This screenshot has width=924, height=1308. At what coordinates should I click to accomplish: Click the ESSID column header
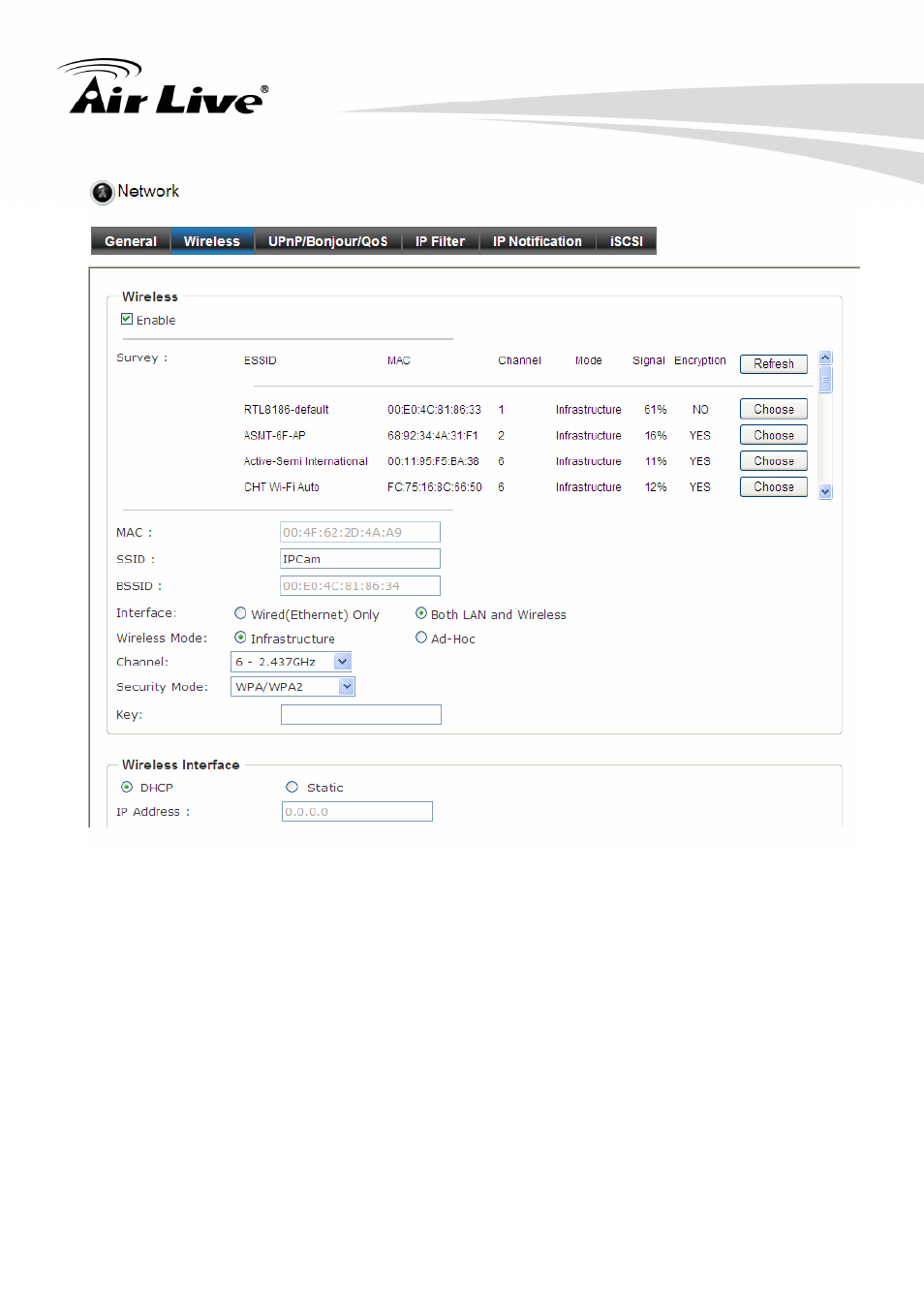click(261, 360)
